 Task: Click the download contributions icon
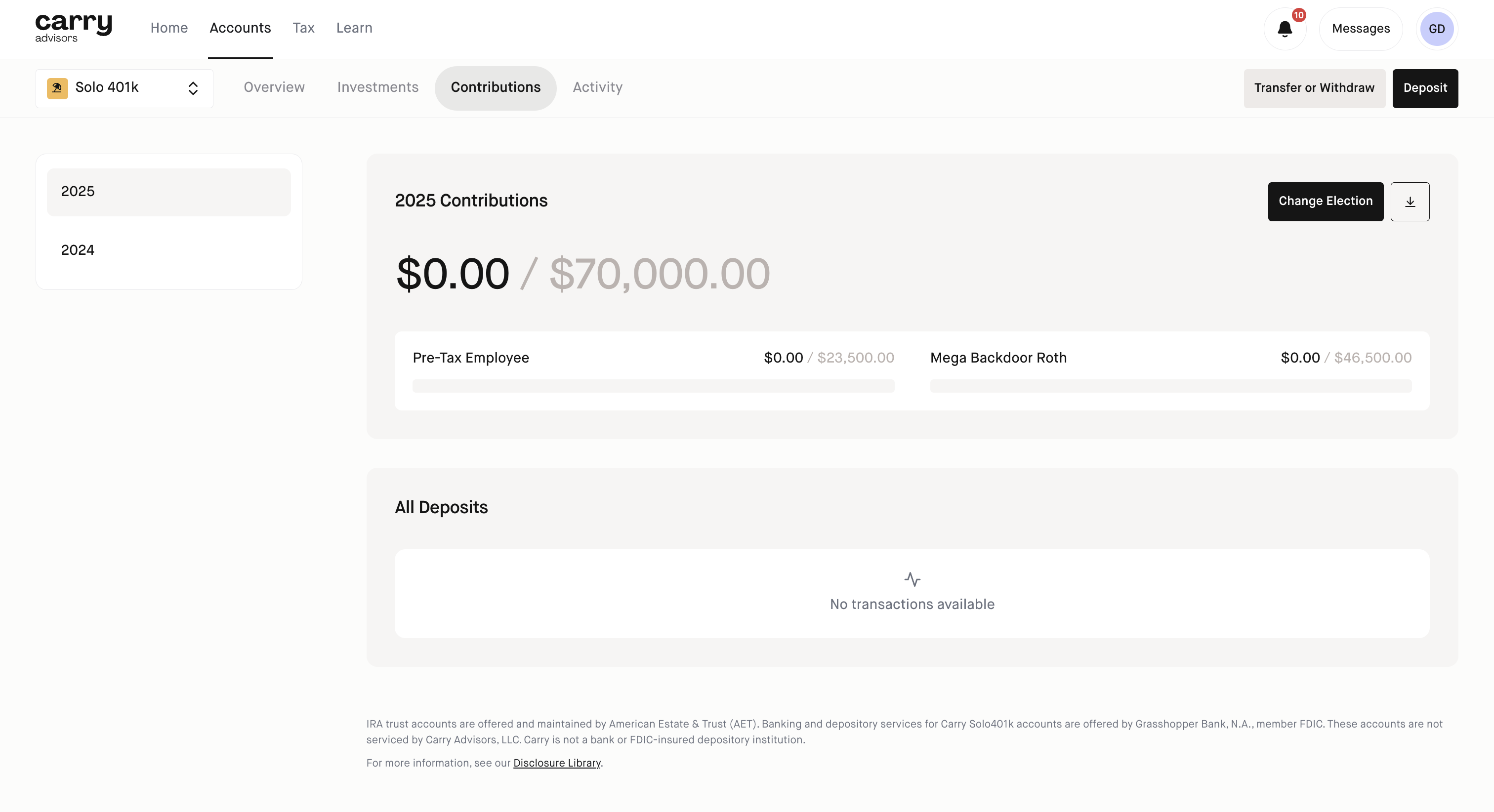pos(1410,202)
